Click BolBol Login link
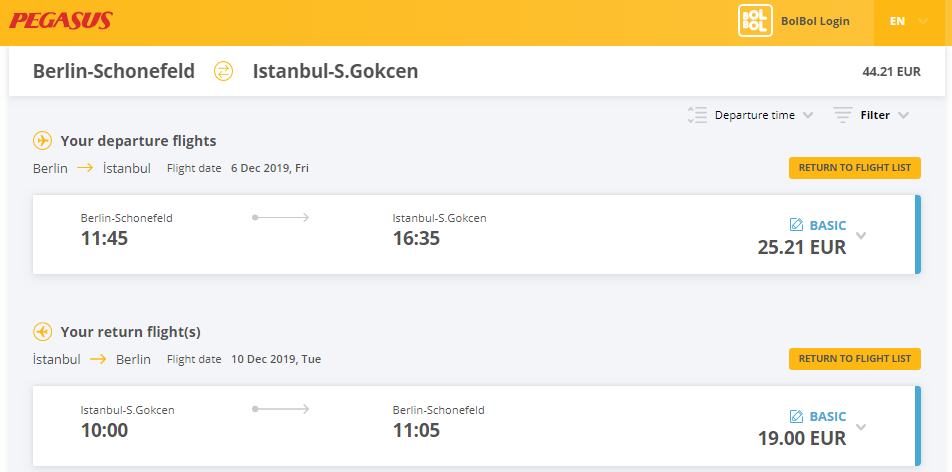This screenshot has height=472, width=952. click(x=815, y=21)
